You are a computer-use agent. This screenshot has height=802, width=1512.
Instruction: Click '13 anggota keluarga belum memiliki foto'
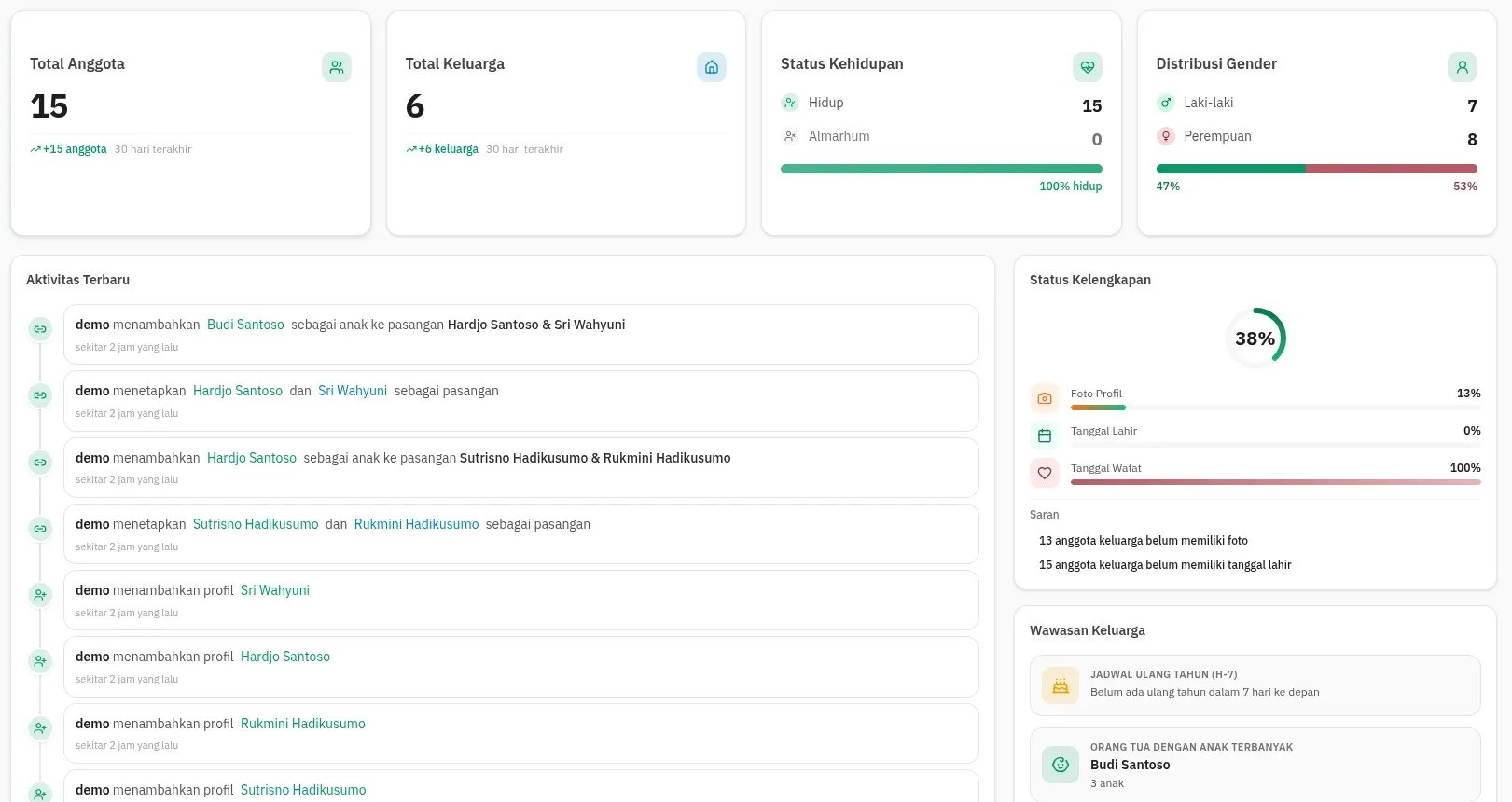point(1144,541)
